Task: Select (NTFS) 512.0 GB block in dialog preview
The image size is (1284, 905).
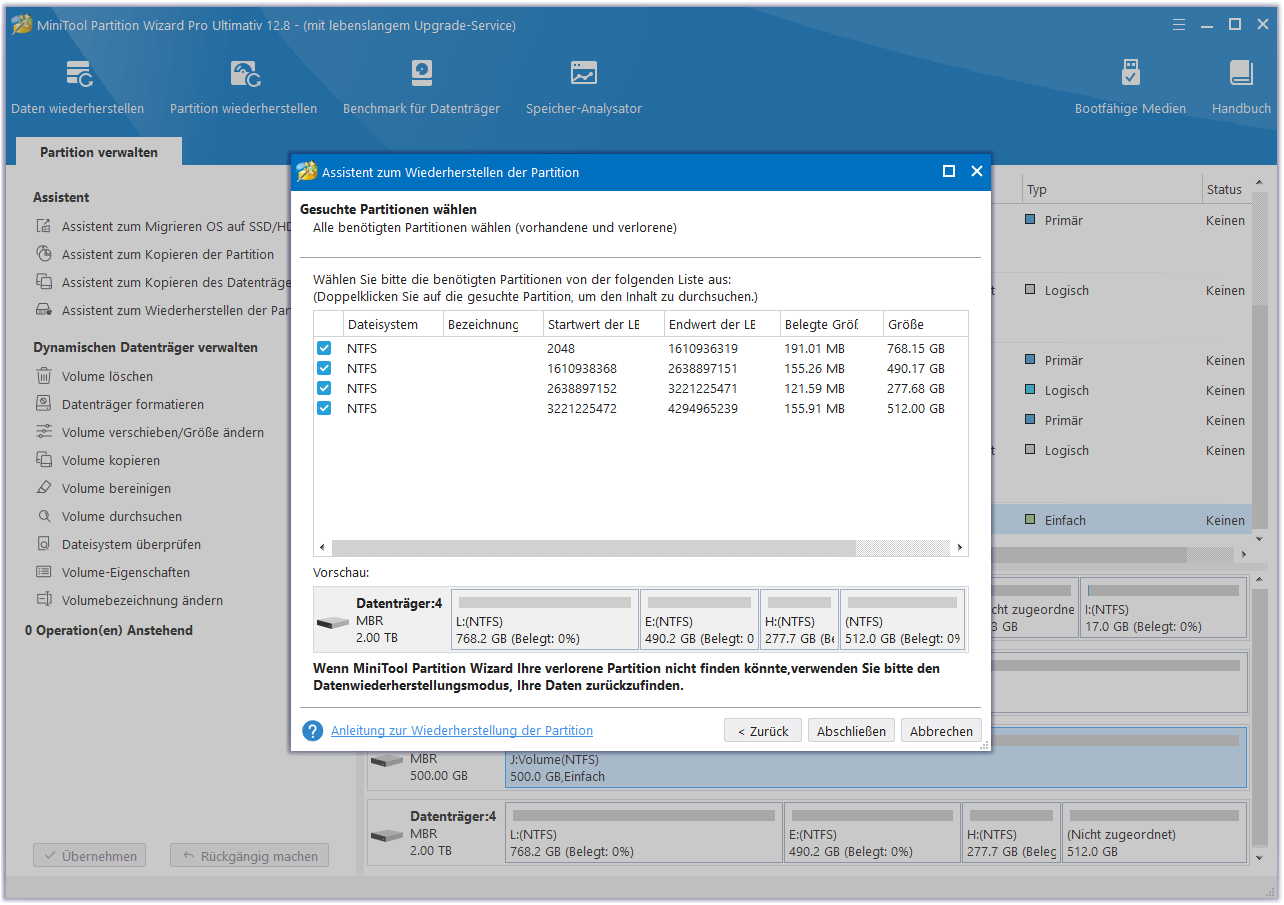Action: pyautogui.click(x=903, y=620)
